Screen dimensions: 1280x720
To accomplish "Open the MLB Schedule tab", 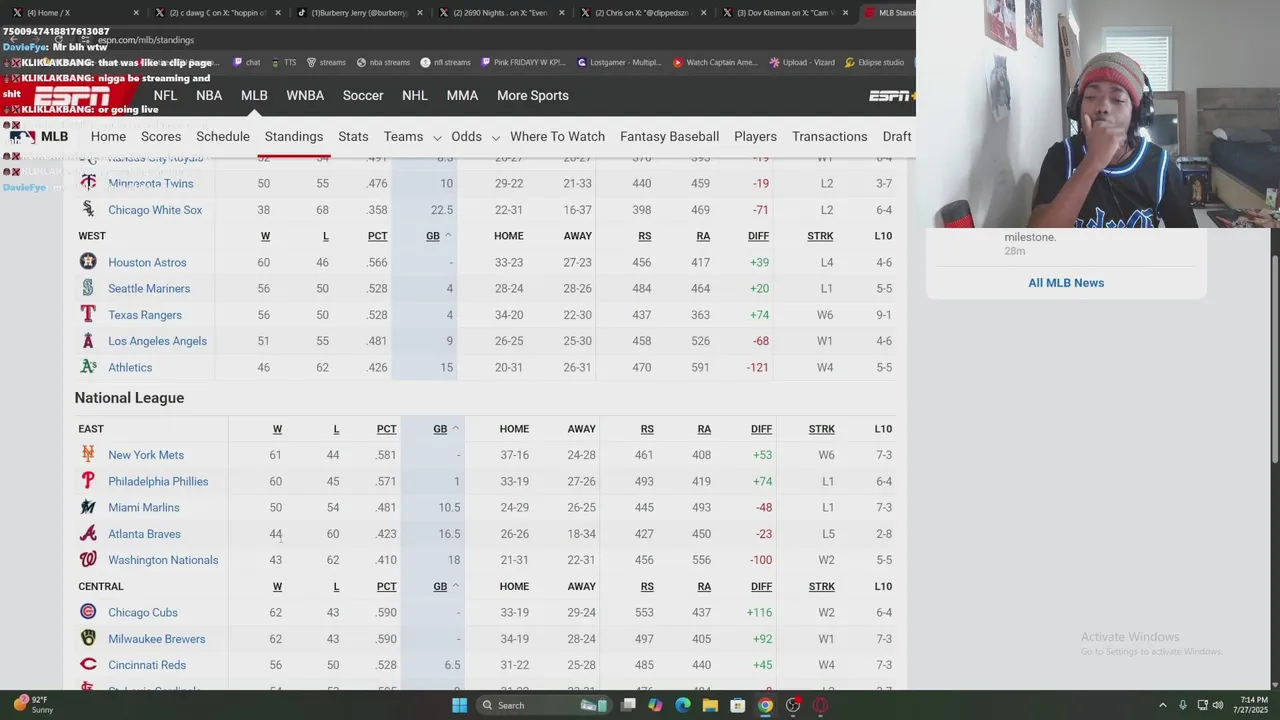I will point(223,136).
